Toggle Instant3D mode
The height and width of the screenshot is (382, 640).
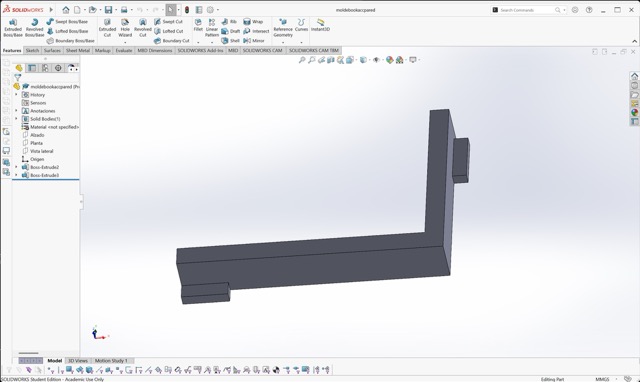pos(320,25)
